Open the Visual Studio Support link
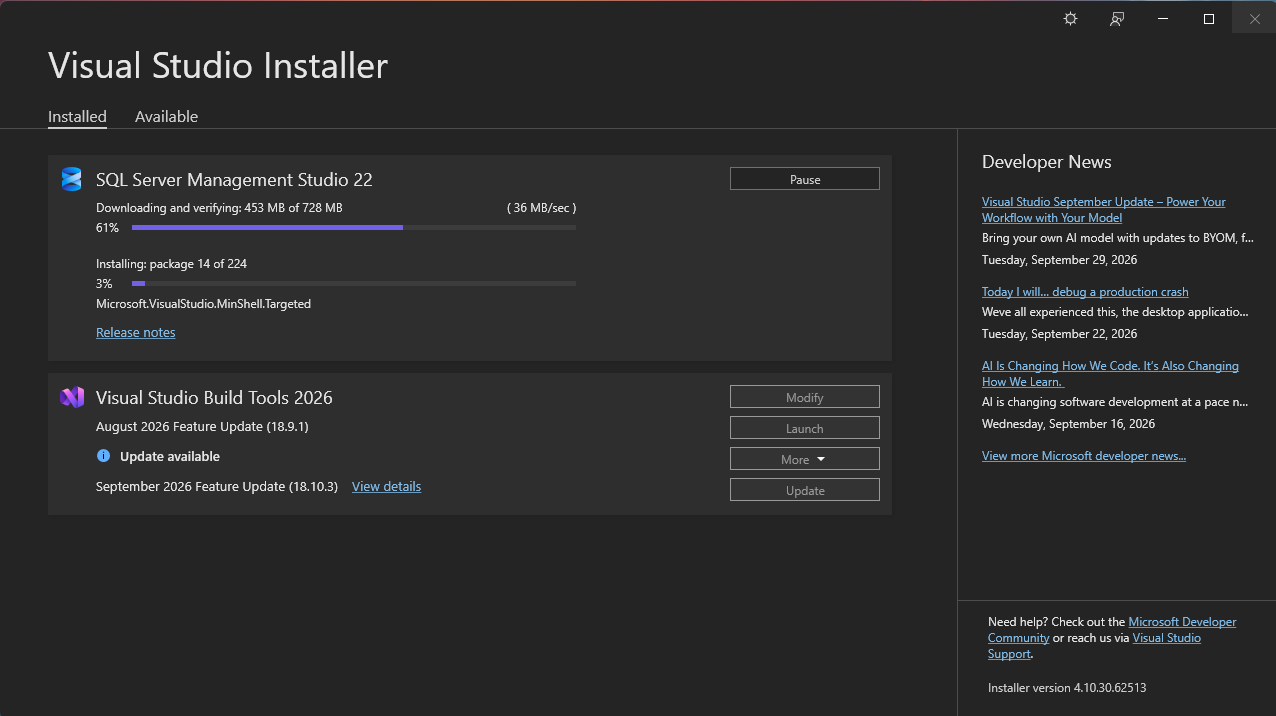 [x=1095, y=645]
